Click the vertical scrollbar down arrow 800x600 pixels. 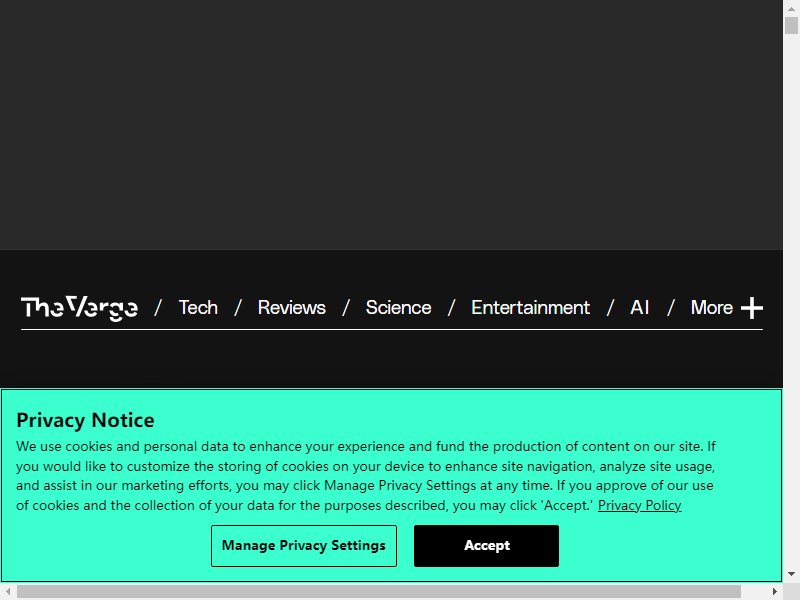pyautogui.click(x=791, y=574)
